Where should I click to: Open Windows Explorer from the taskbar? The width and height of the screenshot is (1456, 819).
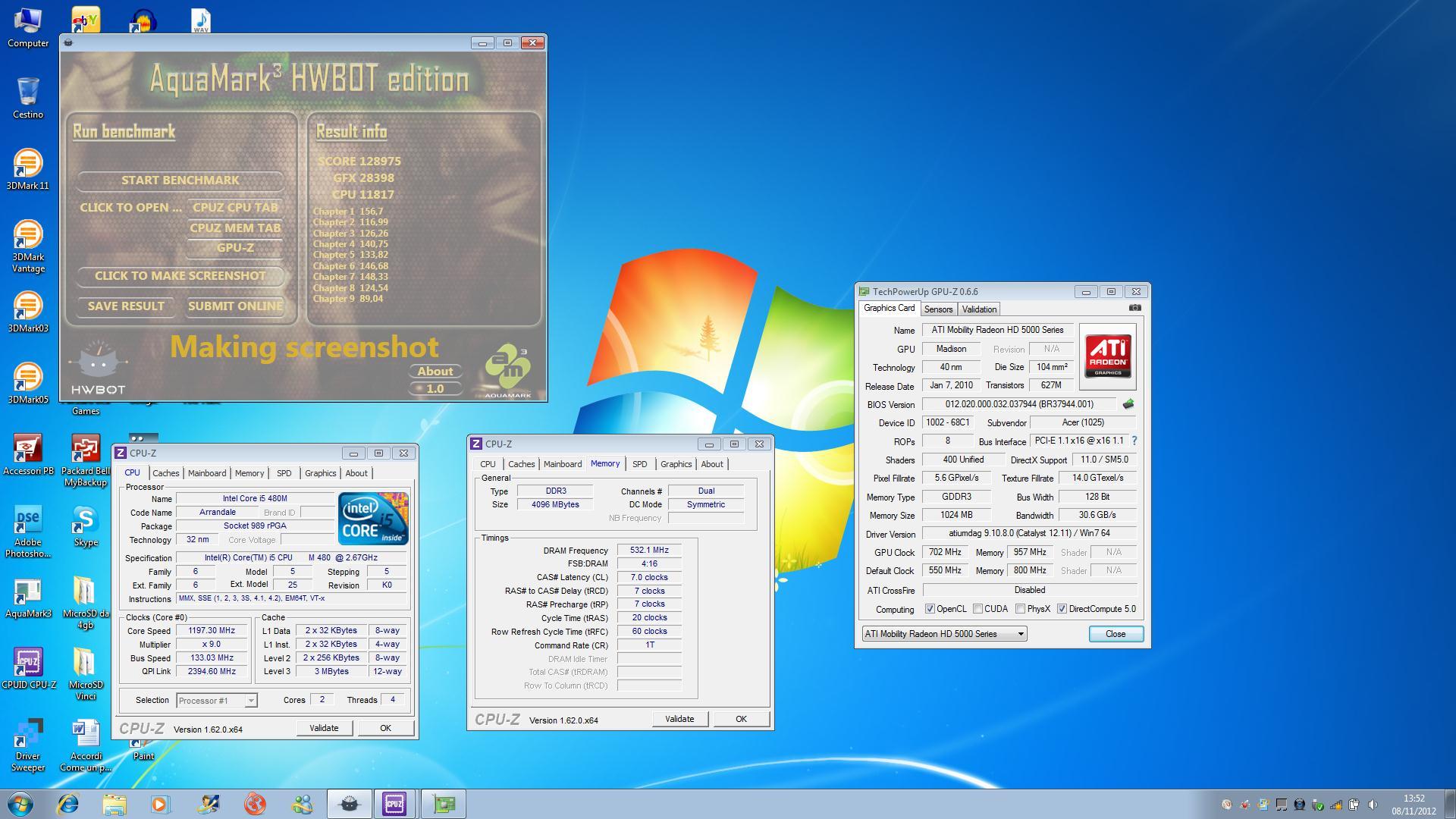(115, 804)
